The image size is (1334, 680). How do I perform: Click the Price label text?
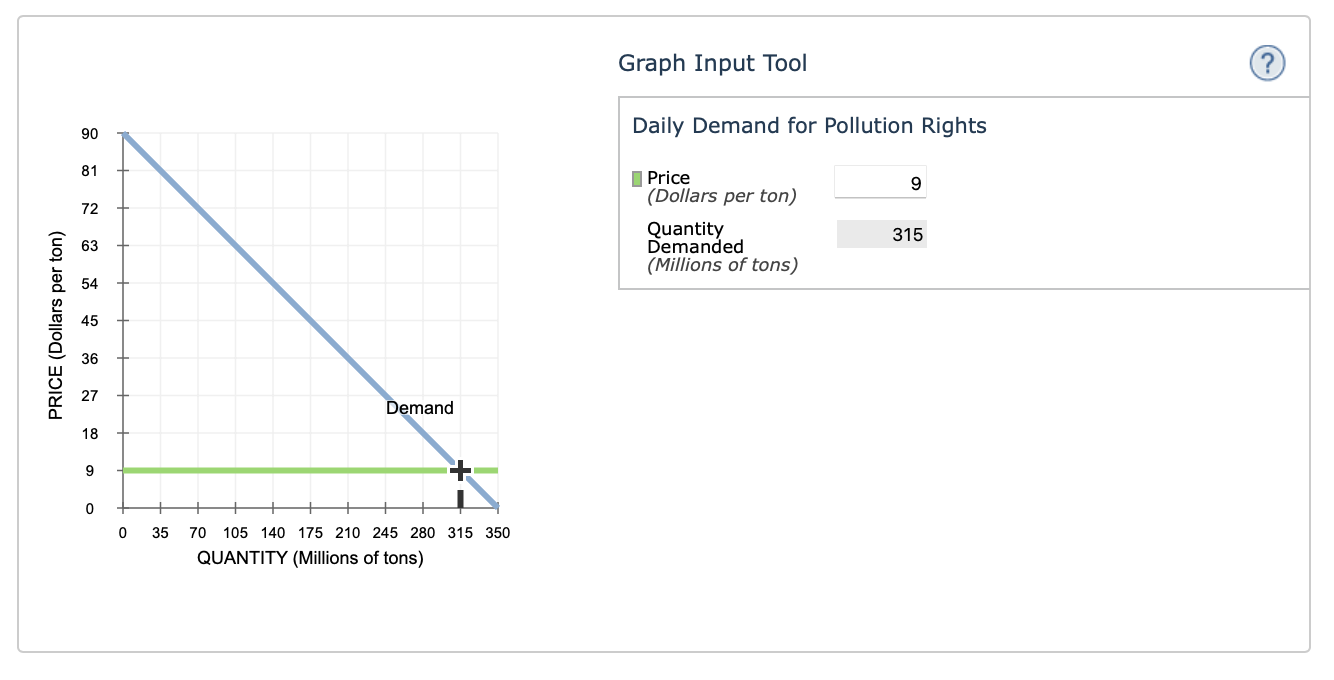click(668, 177)
